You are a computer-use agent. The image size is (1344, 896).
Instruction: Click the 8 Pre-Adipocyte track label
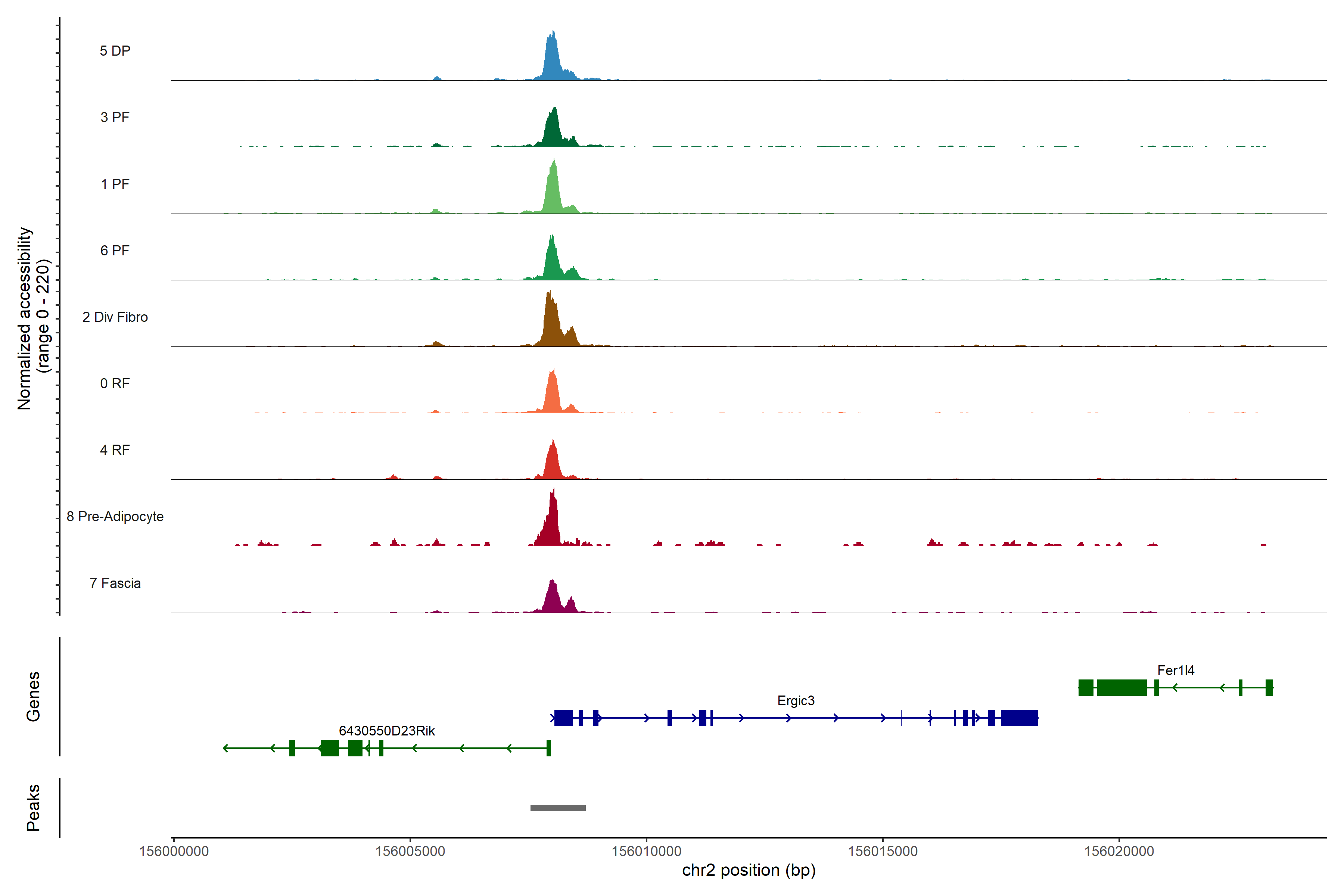pos(115,517)
